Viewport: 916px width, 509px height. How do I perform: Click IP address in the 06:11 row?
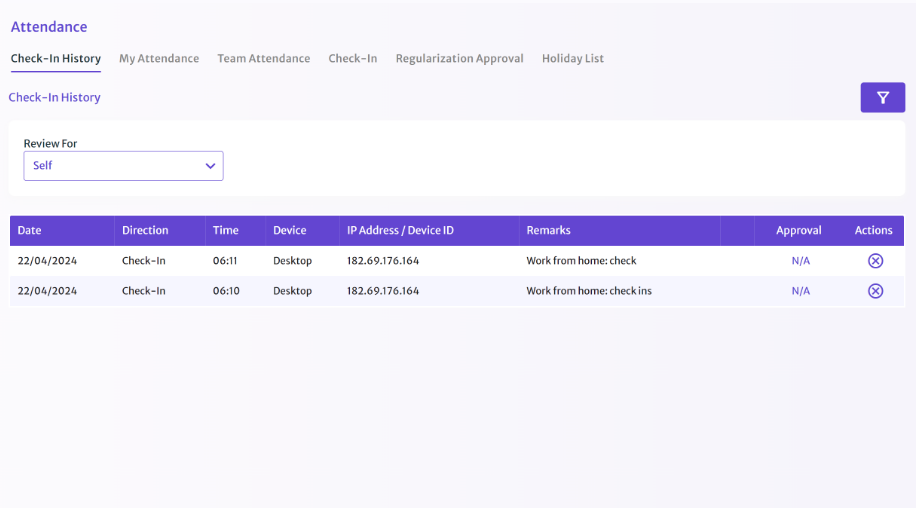click(x=383, y=261)
